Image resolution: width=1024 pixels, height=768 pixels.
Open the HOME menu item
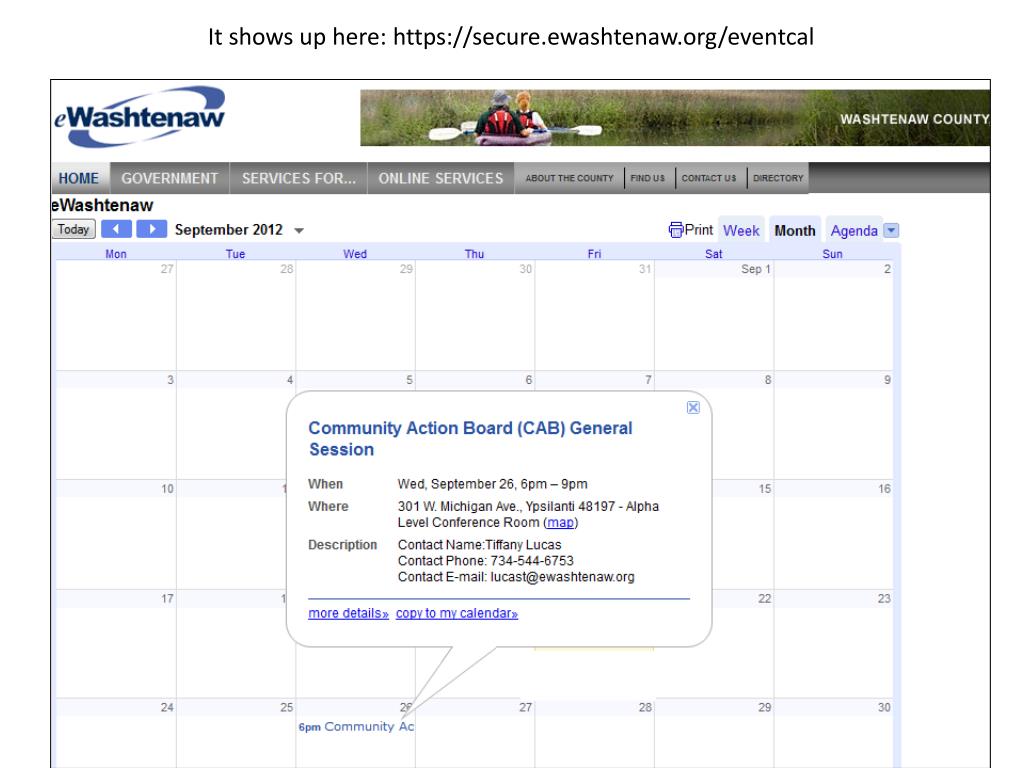pos(79,178)
